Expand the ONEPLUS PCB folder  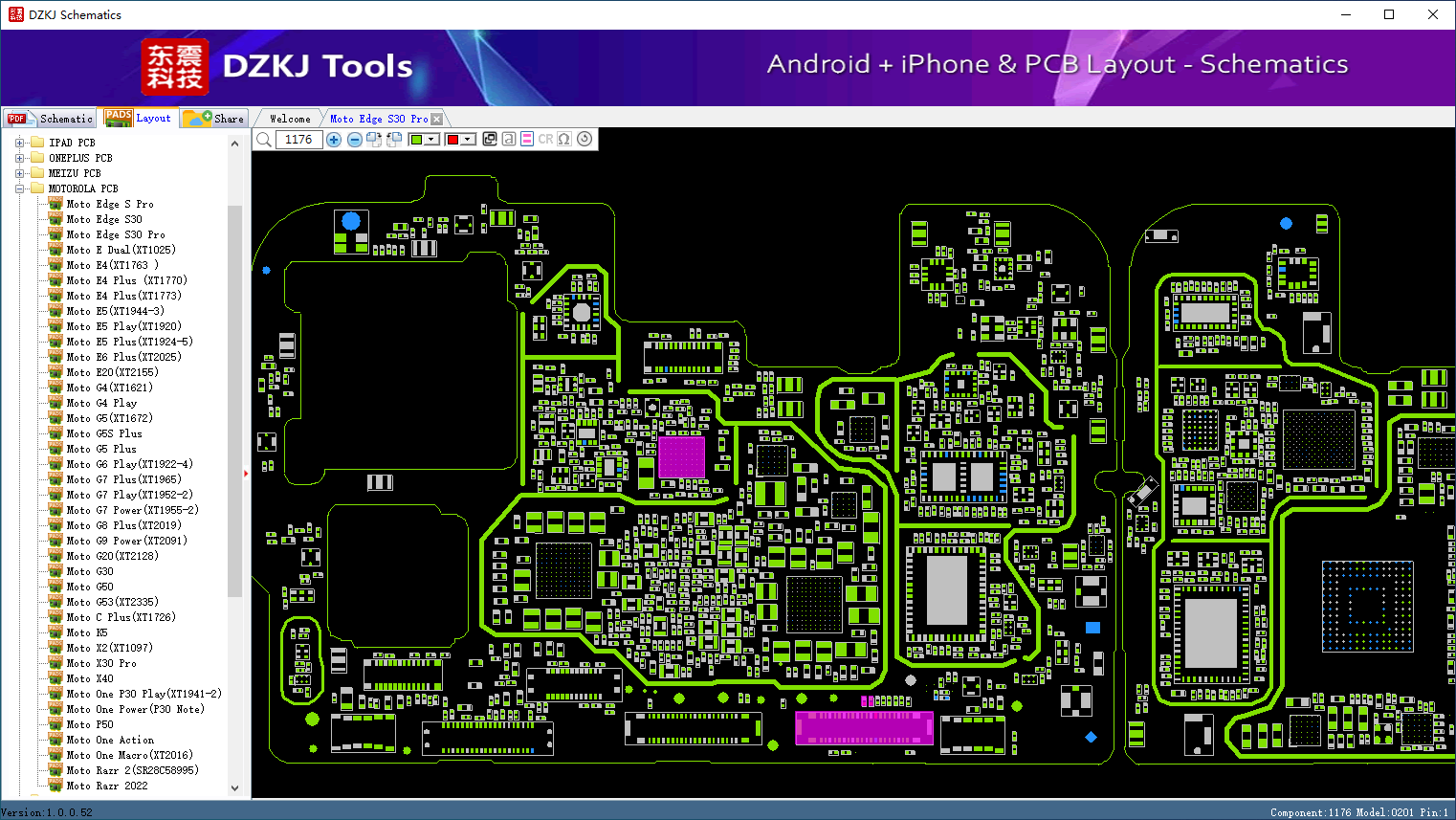[19, 158]
